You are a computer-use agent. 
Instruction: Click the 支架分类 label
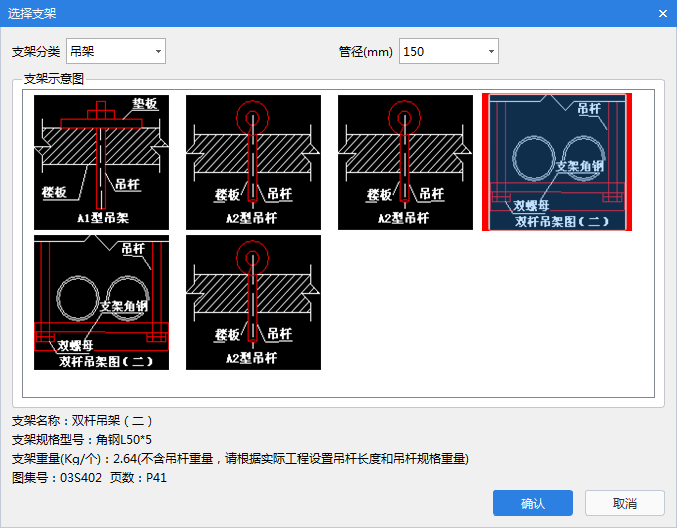pos(36,52)
